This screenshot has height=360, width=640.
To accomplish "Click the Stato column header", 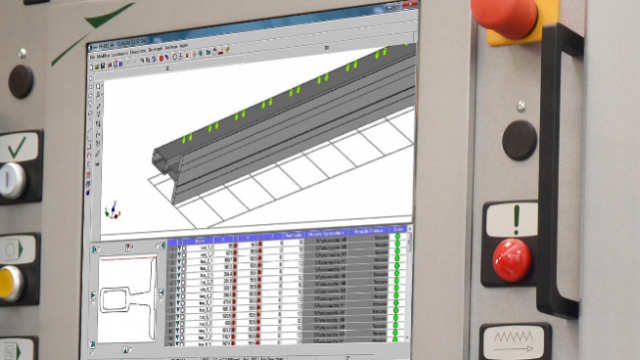I will coord(398,229).
